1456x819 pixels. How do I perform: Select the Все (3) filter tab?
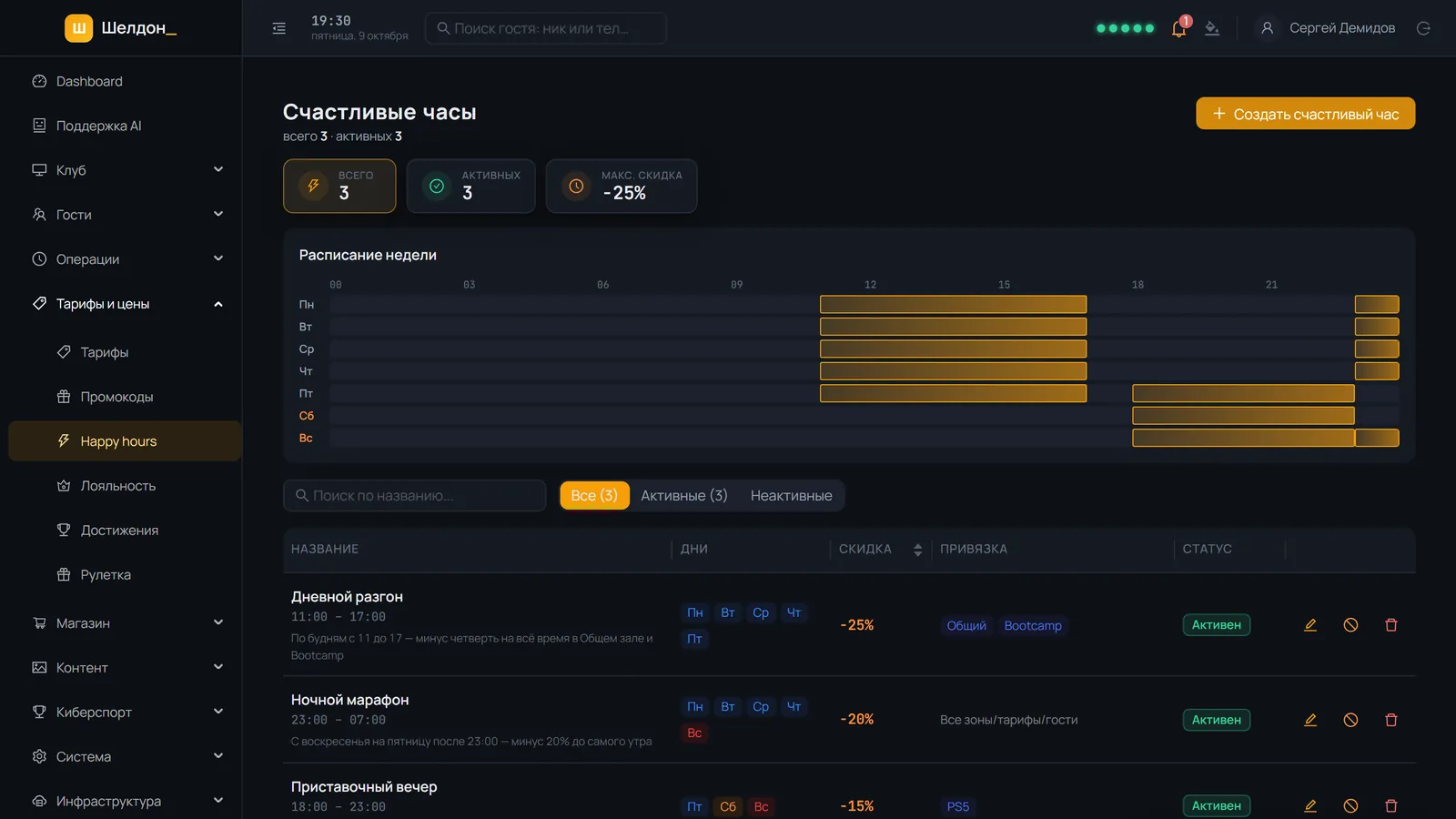(594, 496)
